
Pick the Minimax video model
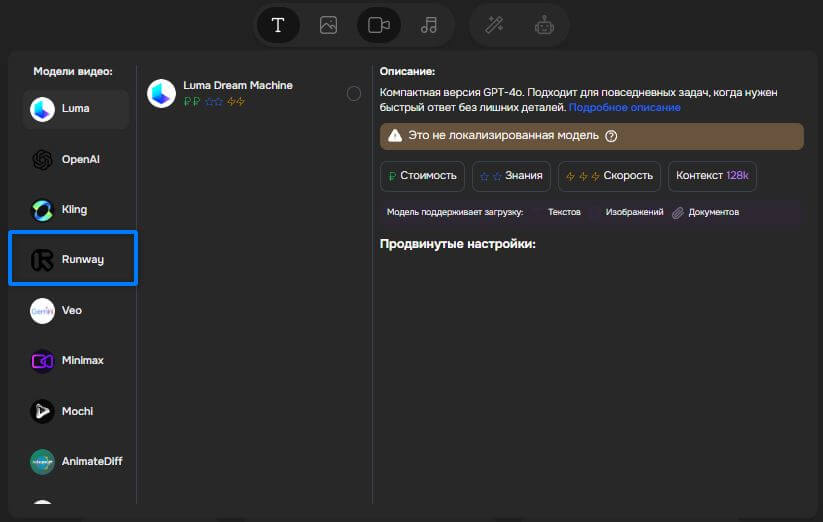tap(75, 360)
